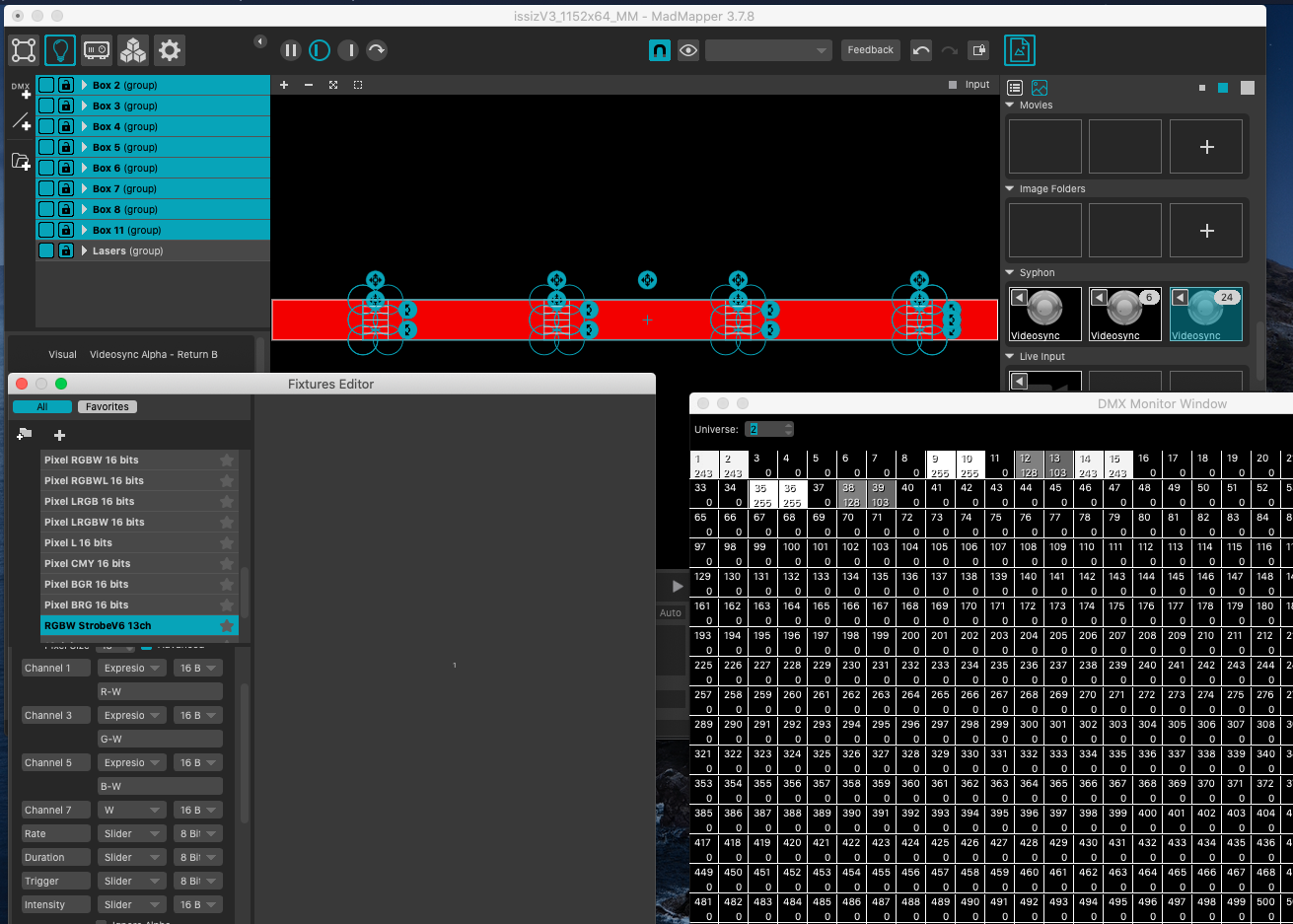Open Intensity Slider type dropdown
The width and height of the screenshot is (1293, 924).
pyautogui.click(x=131, y=904)
